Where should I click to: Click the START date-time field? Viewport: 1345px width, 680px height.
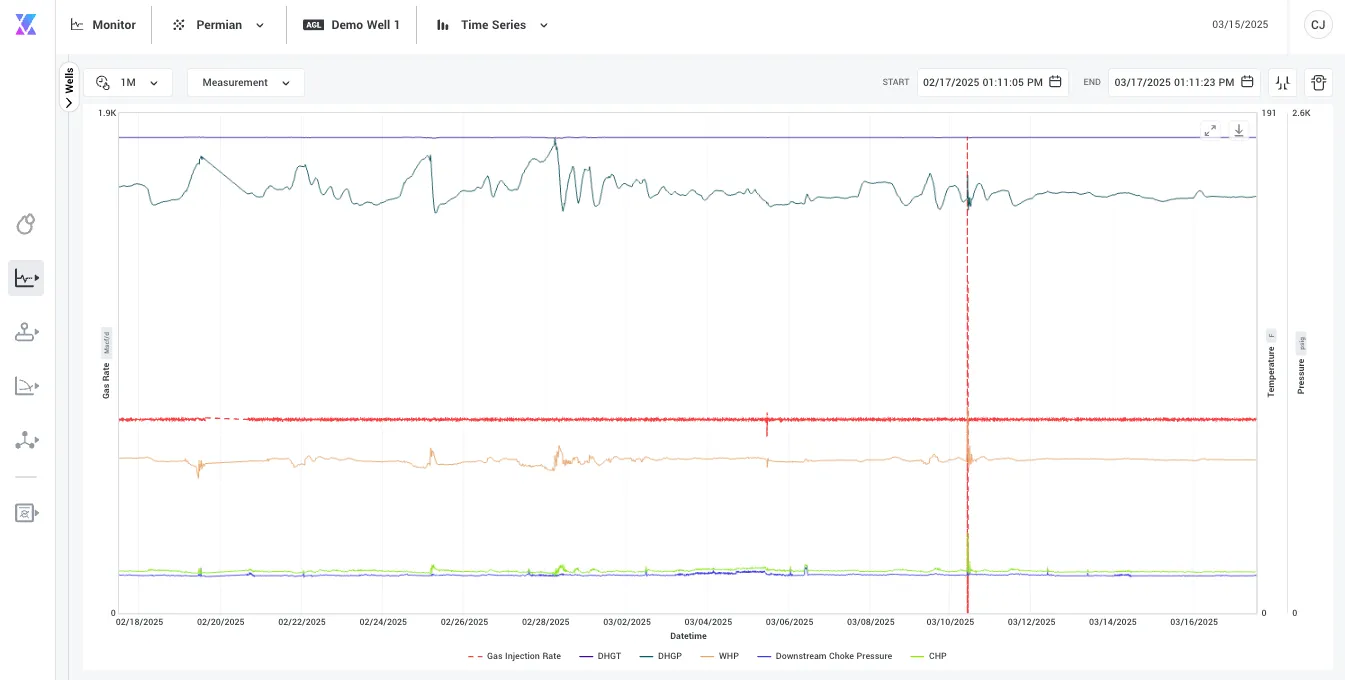coord(992,82)
